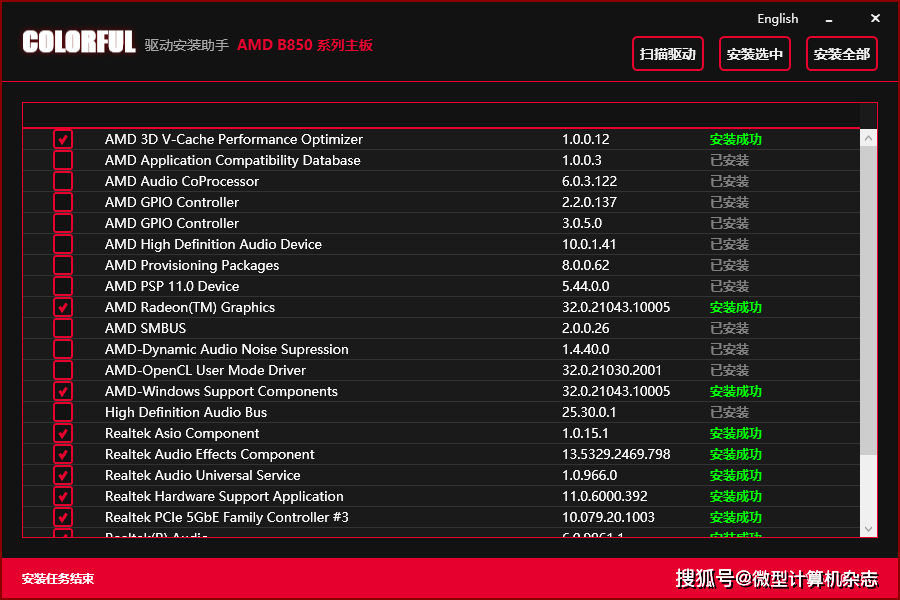Check High Definition Audio Bus checkbox
This screenshot has height=600, width=900.
(63, 412)
